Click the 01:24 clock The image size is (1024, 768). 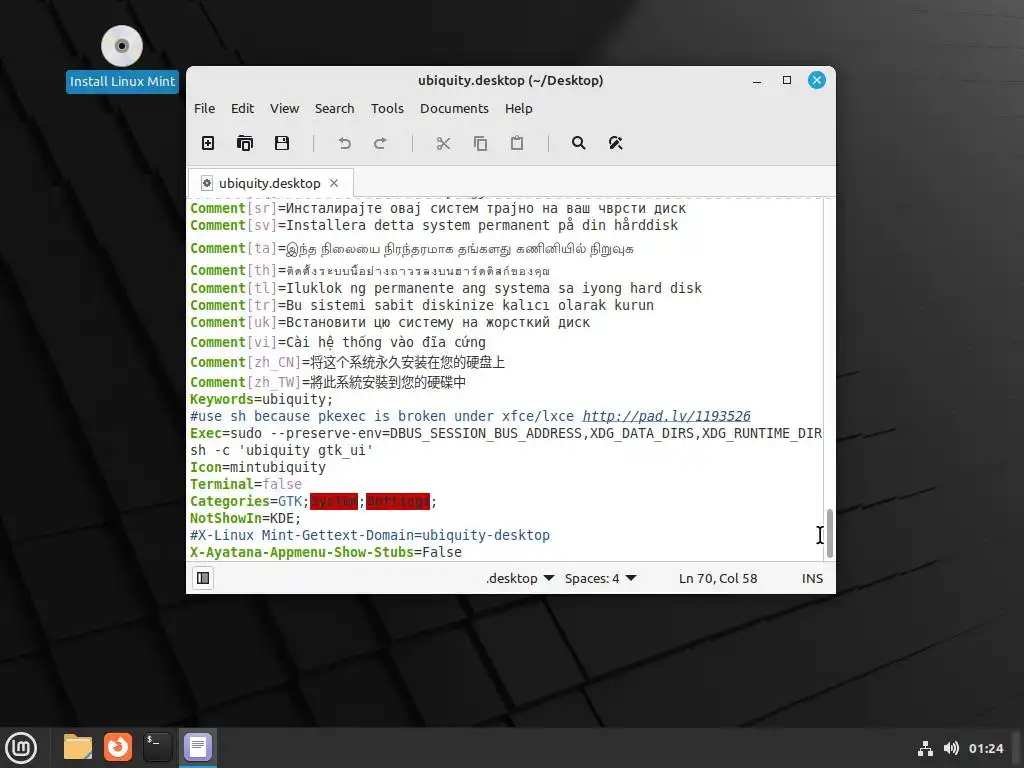[x=985, y=748]
